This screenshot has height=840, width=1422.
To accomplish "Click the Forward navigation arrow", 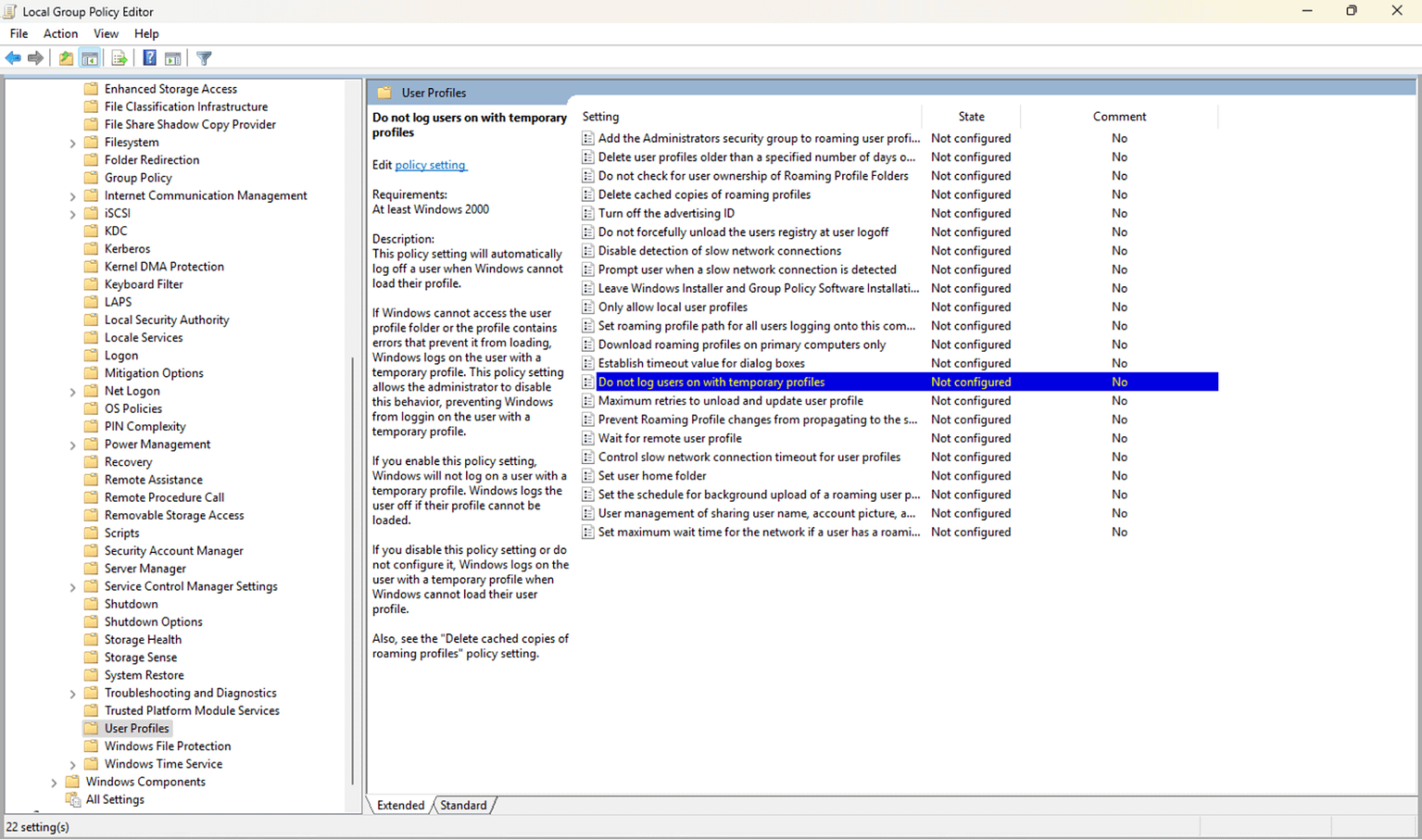I will tap(35, 57).
